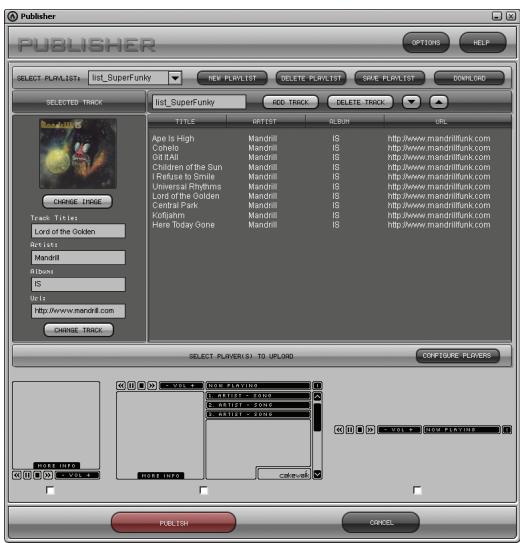
Task: Open CONFIGURE PLAYERS
Action: (x=458, y=356)
